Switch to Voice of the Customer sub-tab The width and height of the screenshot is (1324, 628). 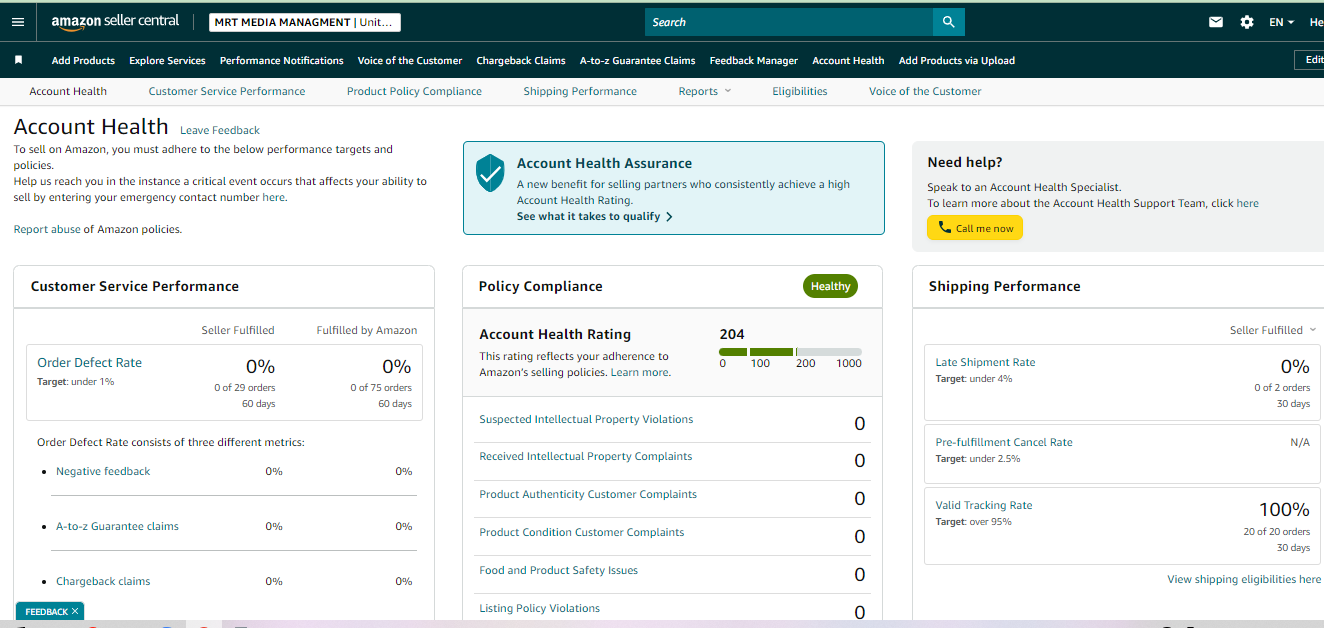(x=925, y=91)
